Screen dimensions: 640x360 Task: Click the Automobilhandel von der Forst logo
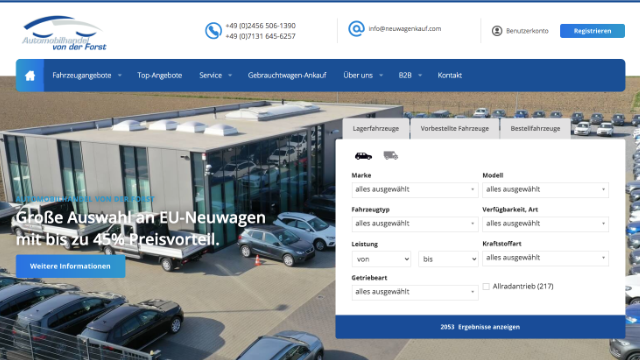coord(64,33)
